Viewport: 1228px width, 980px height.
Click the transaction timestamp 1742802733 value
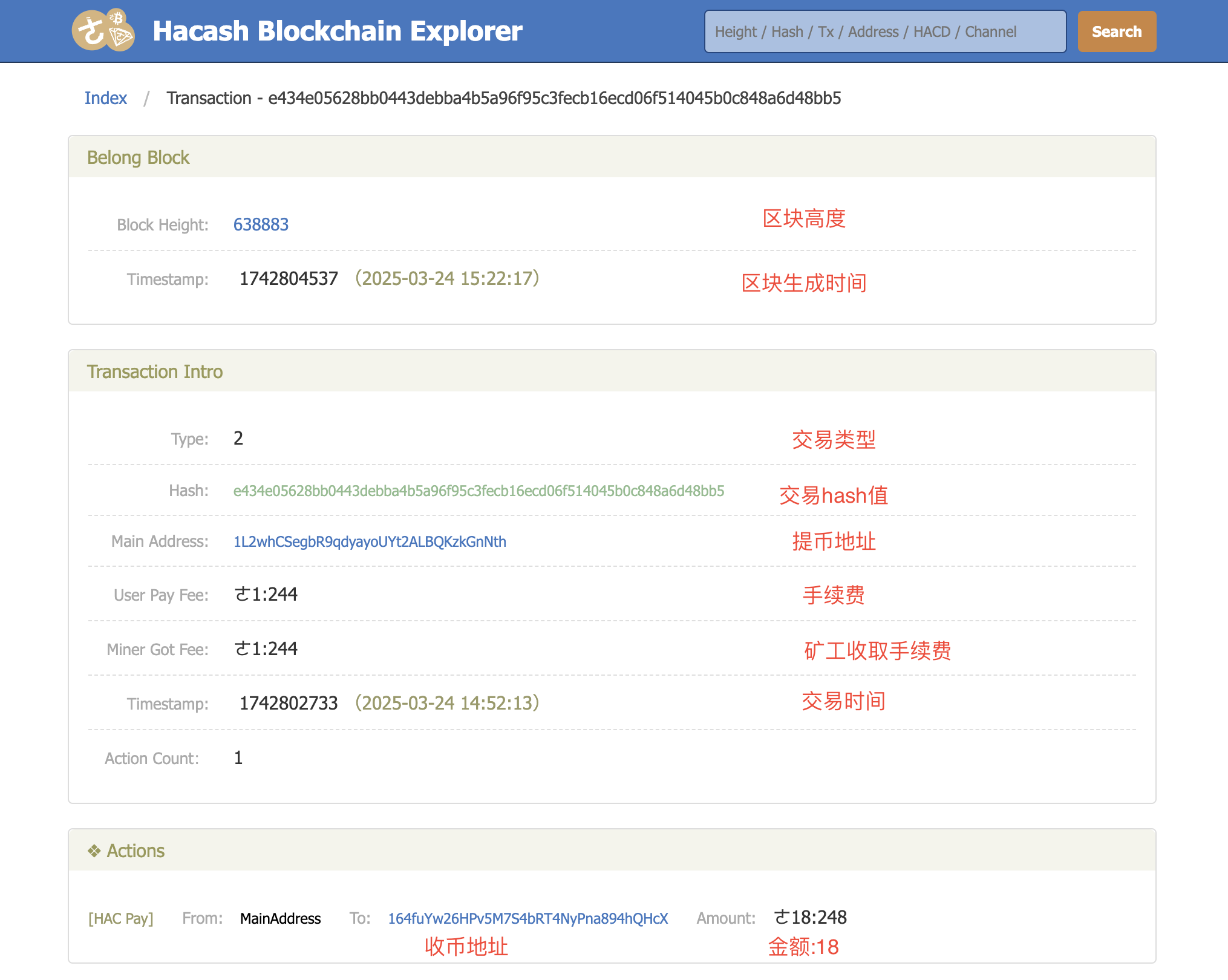pyautogui.click(x=289, y=704)
